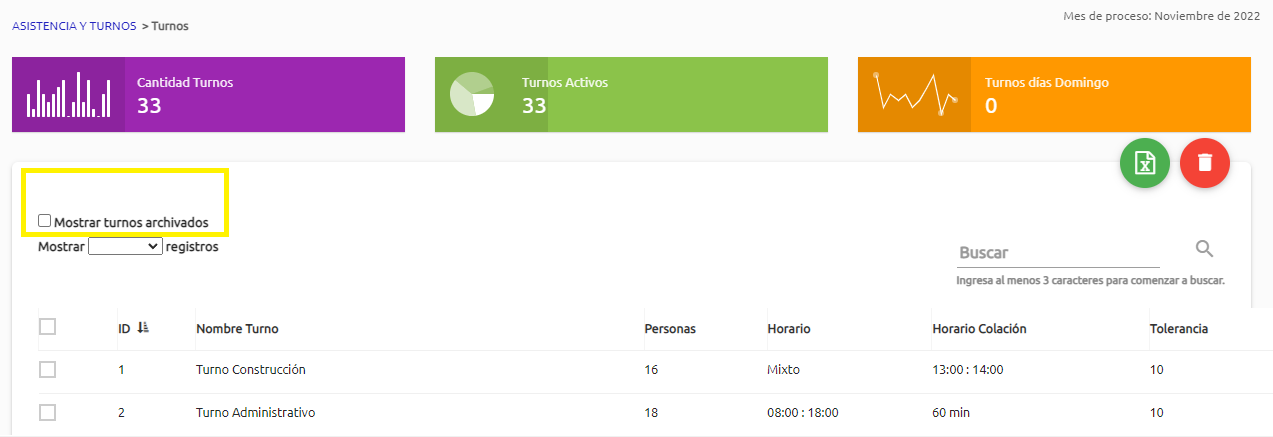The height and width of the screenshot is (437, 1273).
Task: Enable Mostrar turnos archivados checkbox
Action: pos(44,221)
